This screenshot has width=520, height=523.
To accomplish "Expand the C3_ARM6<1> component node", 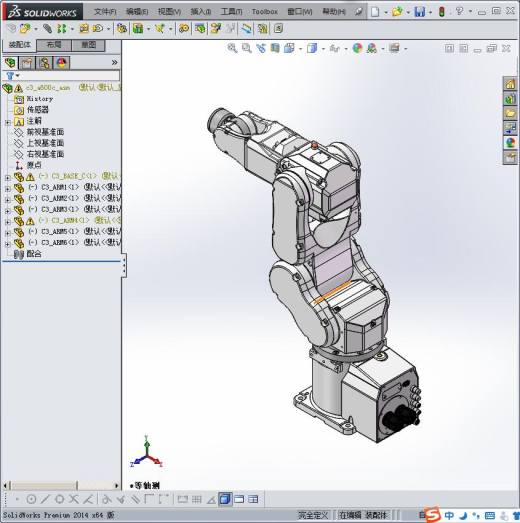I will [x=8, y=244].
